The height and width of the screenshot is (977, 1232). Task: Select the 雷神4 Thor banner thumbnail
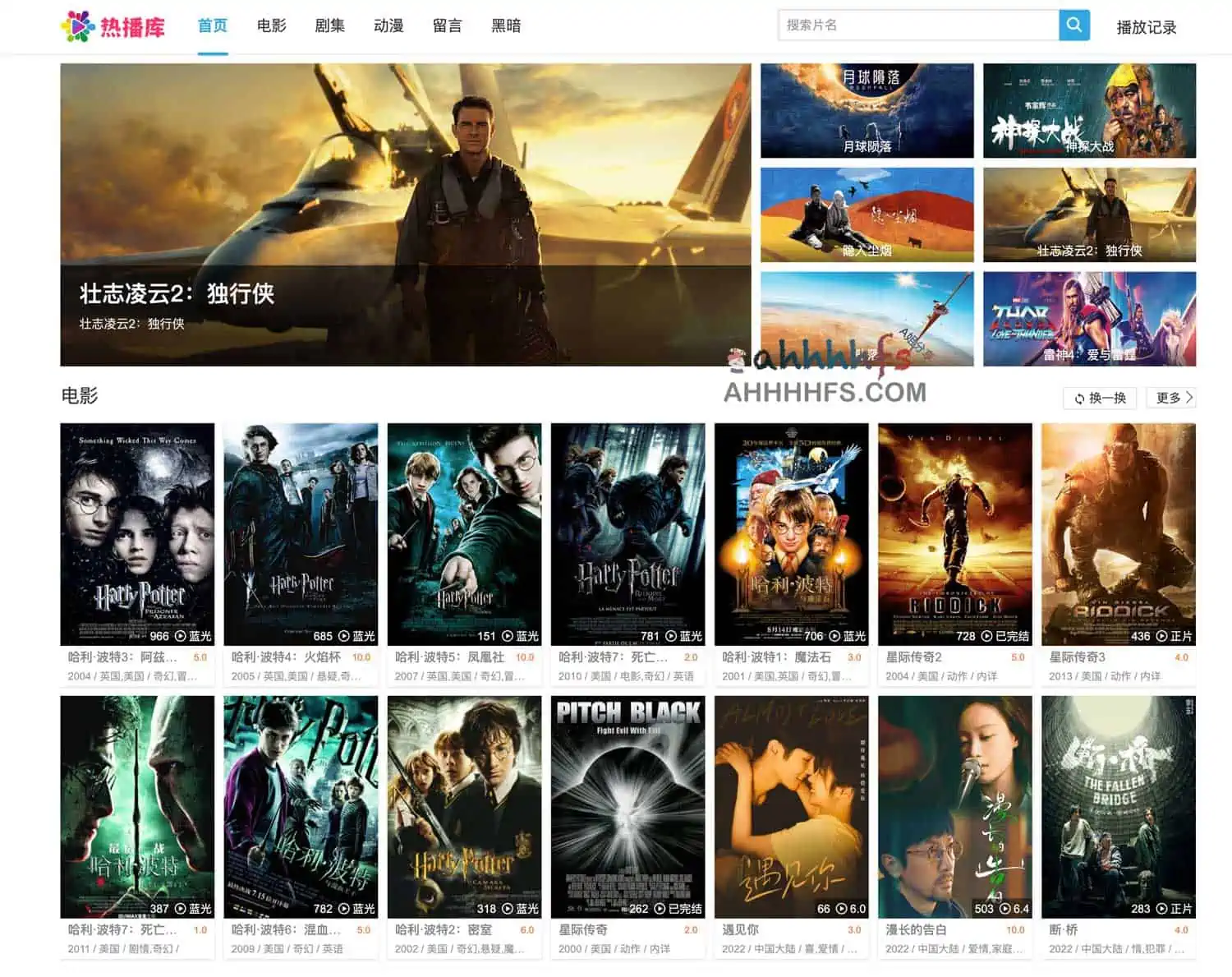1089,319
